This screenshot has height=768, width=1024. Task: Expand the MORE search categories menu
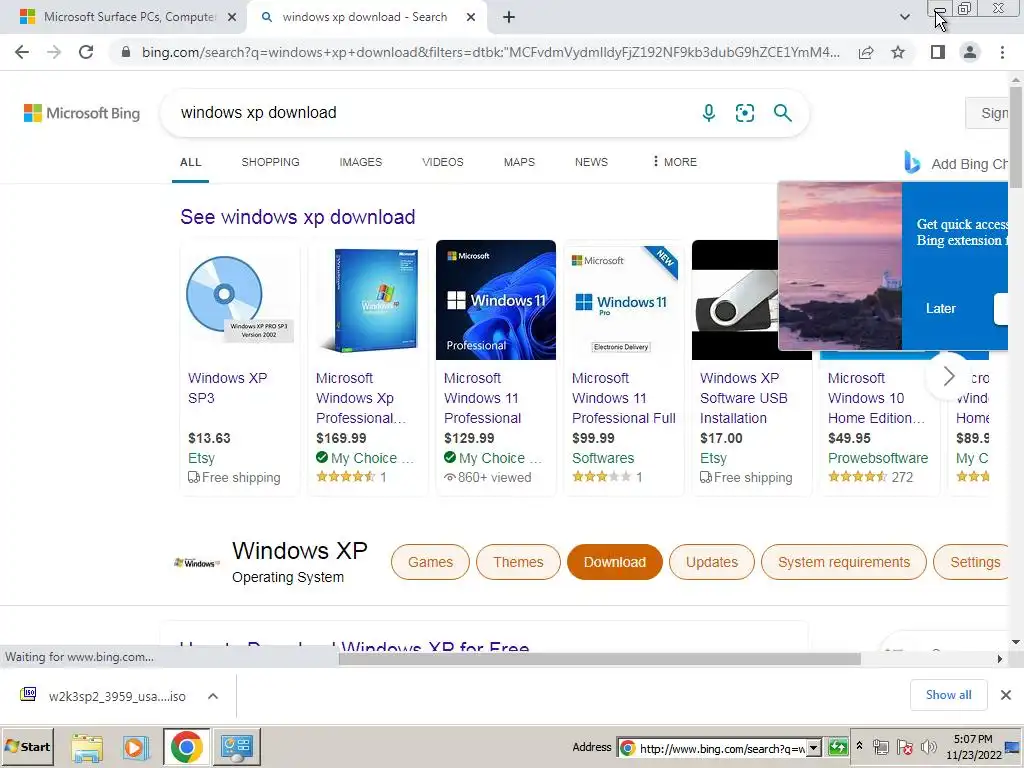coord(675,162)
